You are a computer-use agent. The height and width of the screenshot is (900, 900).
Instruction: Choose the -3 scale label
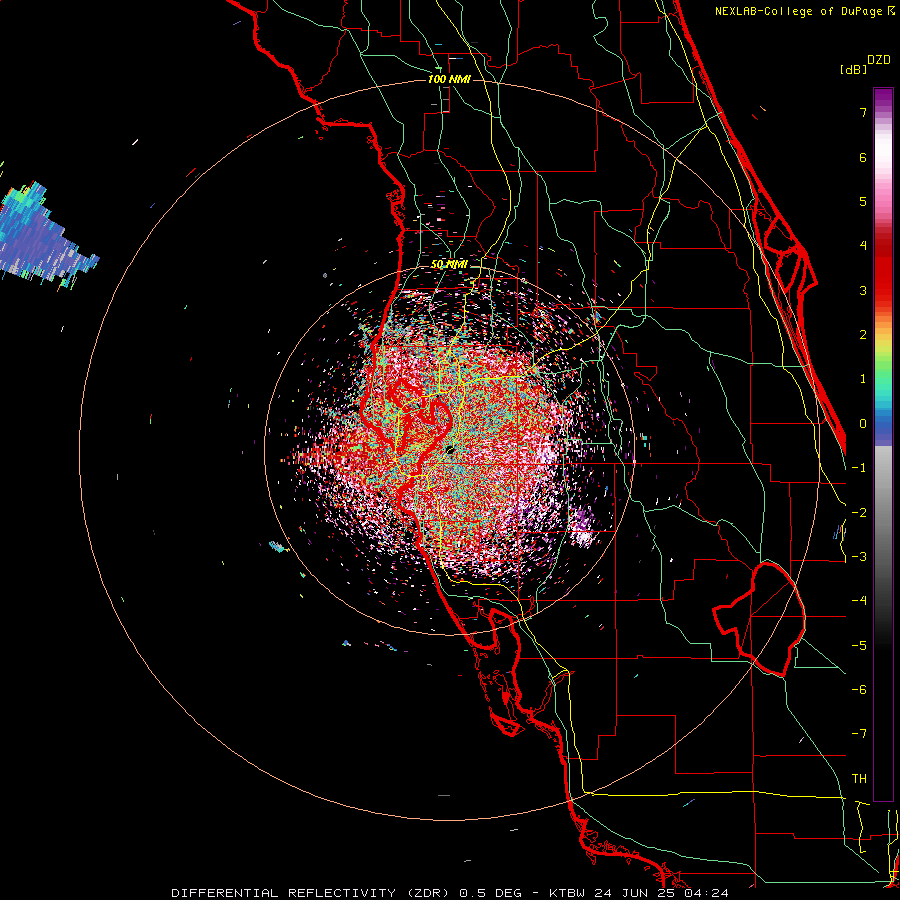pyautogui.click(x=859, y=557)
